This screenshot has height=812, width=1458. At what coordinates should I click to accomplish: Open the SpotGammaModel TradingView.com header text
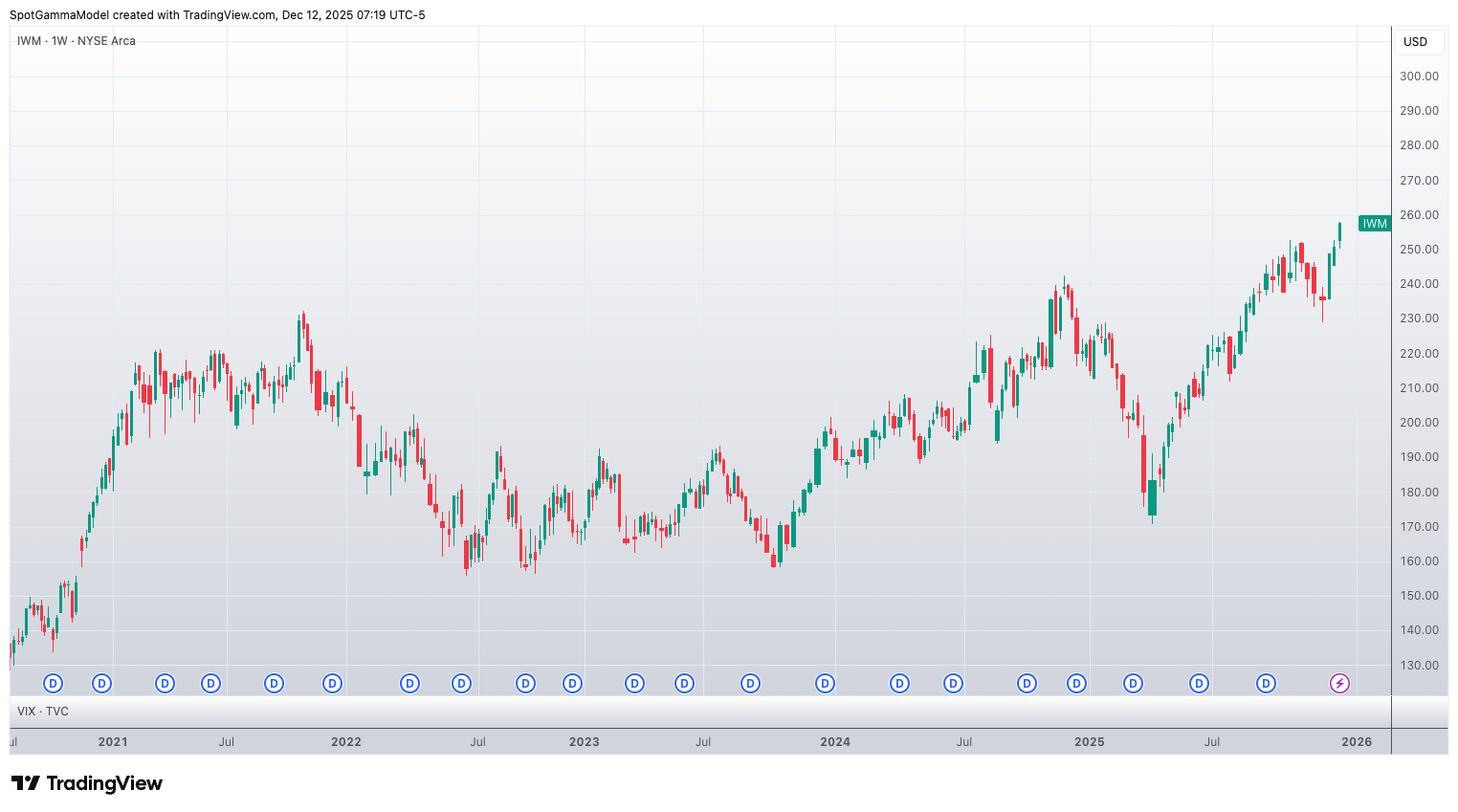(x=217, y=15)
